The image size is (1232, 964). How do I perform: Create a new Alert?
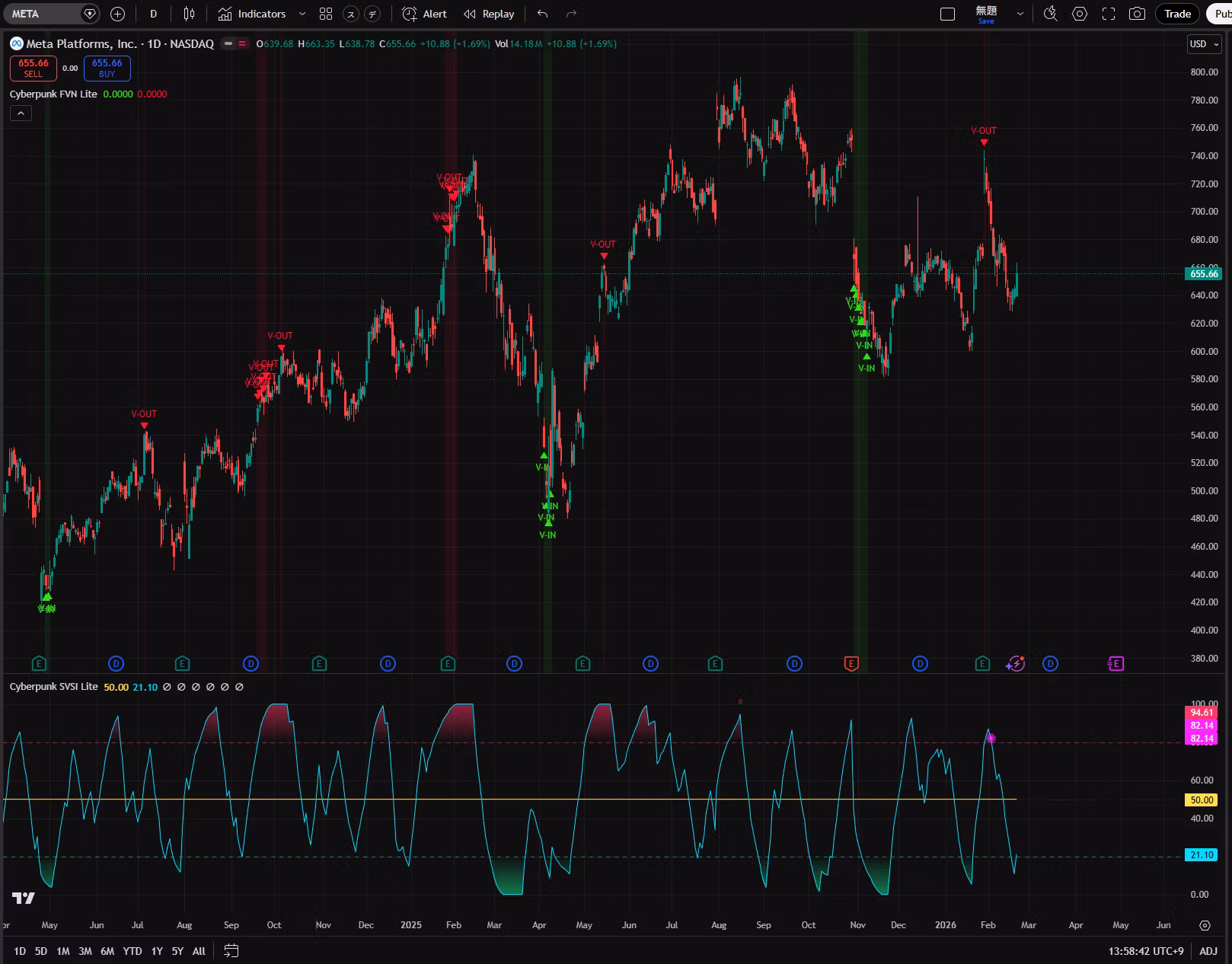tap(425, 14)
